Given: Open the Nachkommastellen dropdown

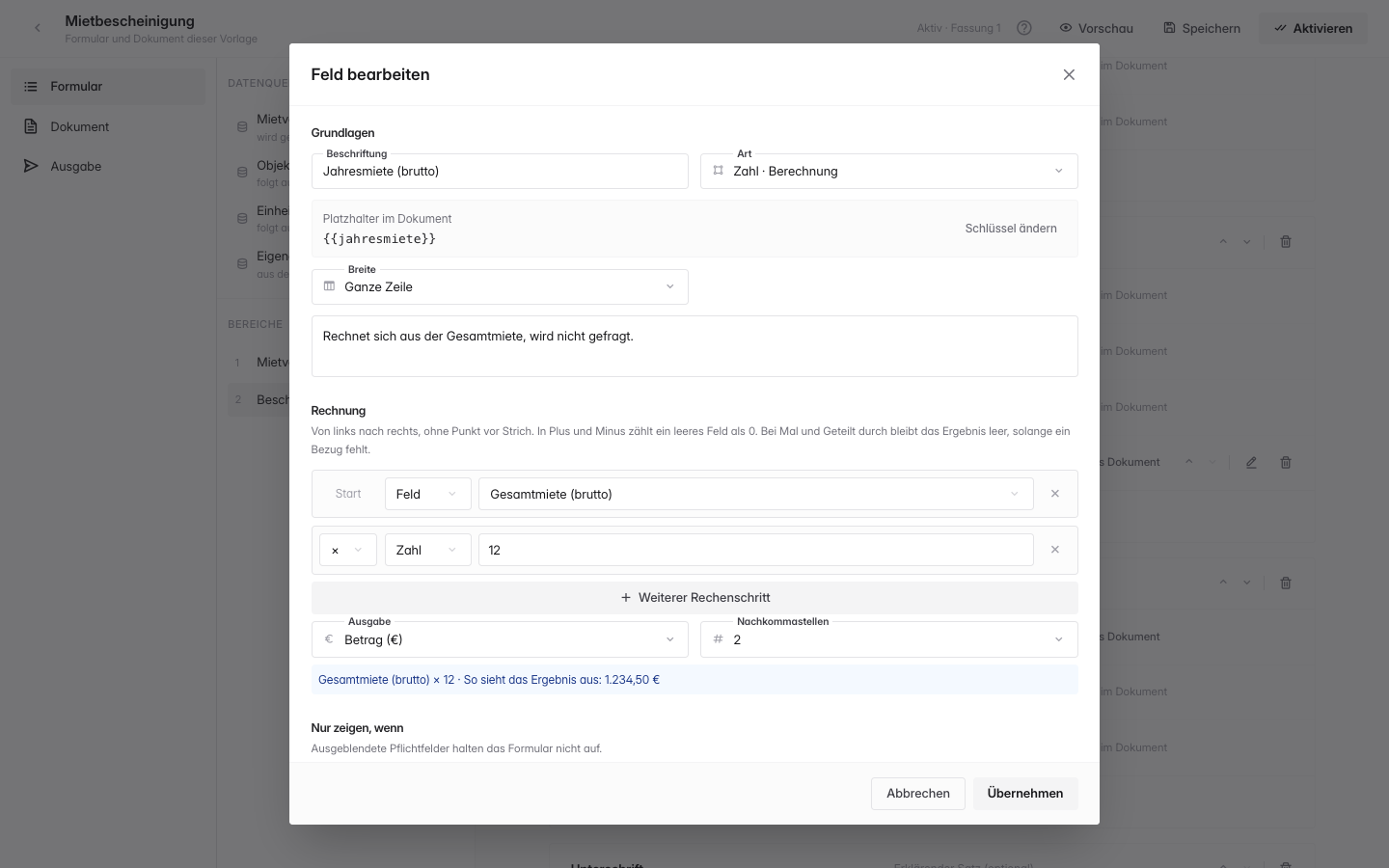Looking at the screenshot, I should click(x=888, y=639).
